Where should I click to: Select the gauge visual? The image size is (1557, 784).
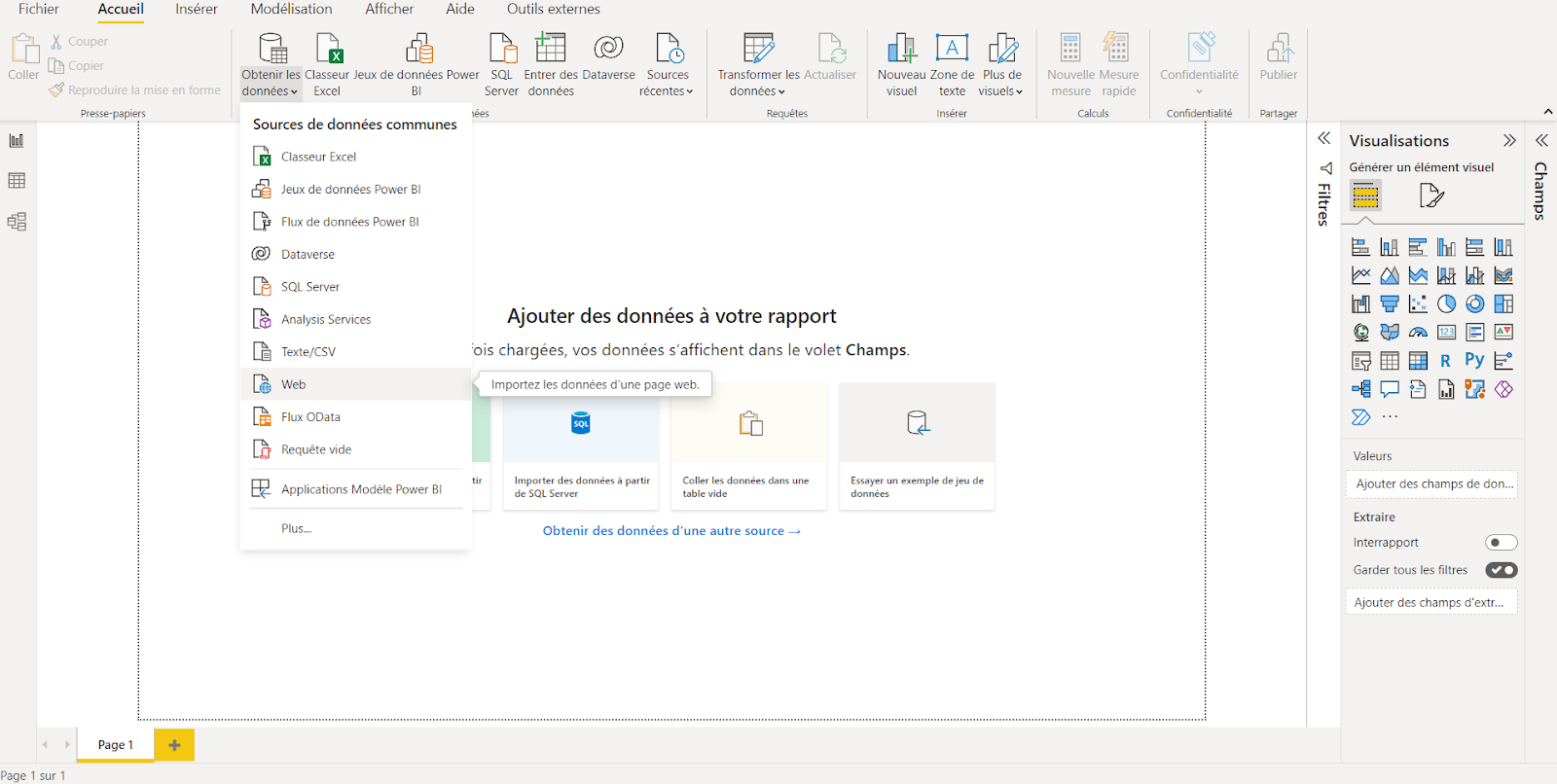(1418, 333)
